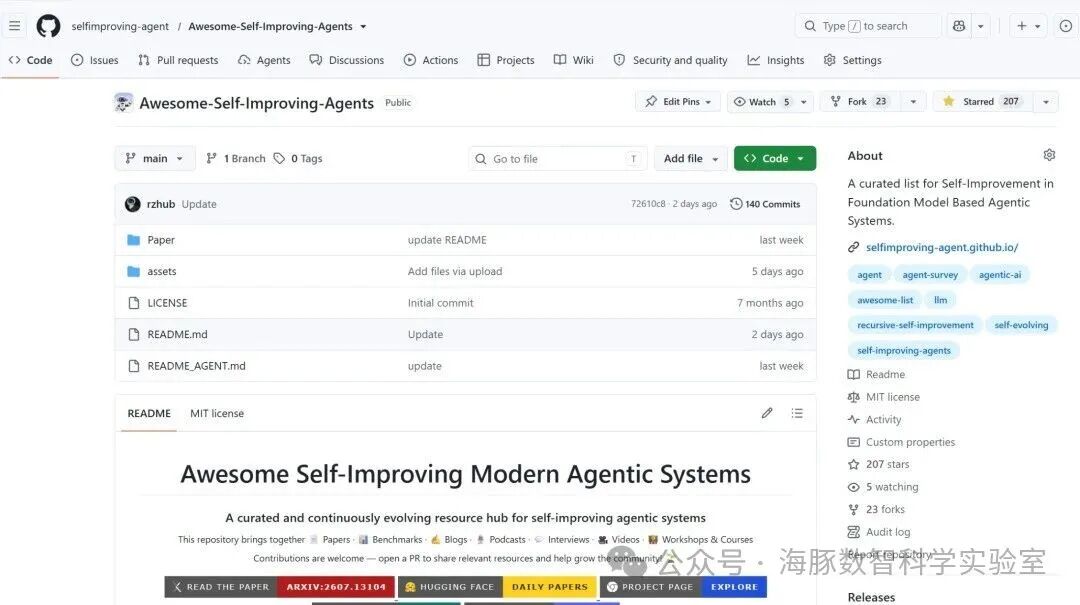Open the Agents tab

pyautogui.click(x=264, y=60)
